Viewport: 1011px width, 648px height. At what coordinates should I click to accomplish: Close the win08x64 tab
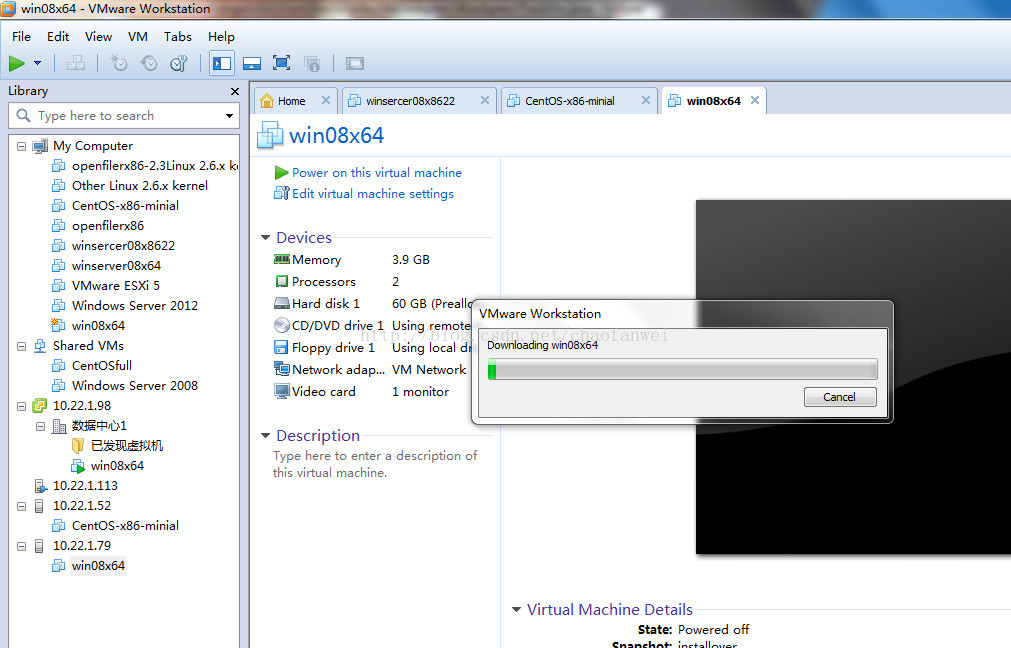pyautogui.click(x=755, y=101)
